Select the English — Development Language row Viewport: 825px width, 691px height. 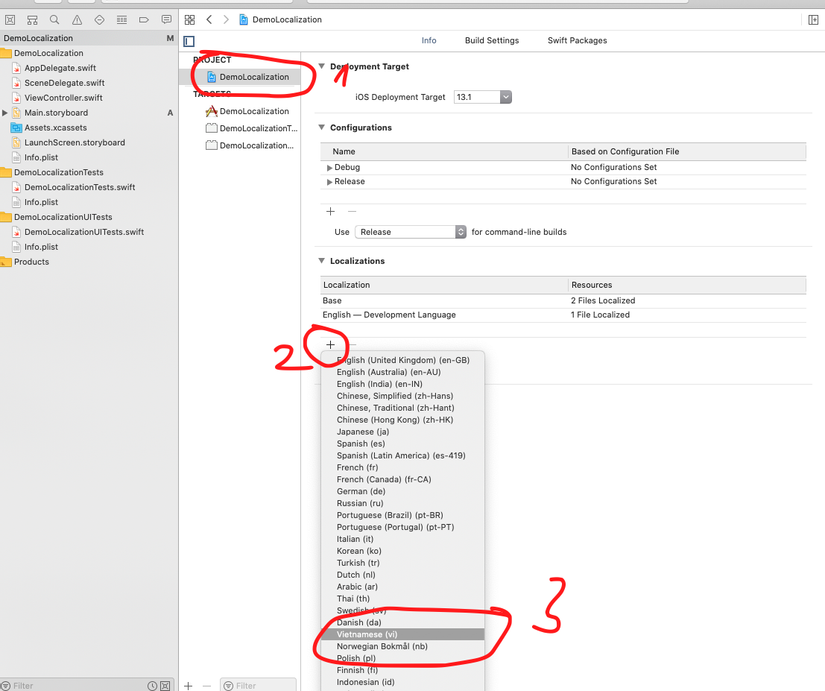(x=563, y=315)
